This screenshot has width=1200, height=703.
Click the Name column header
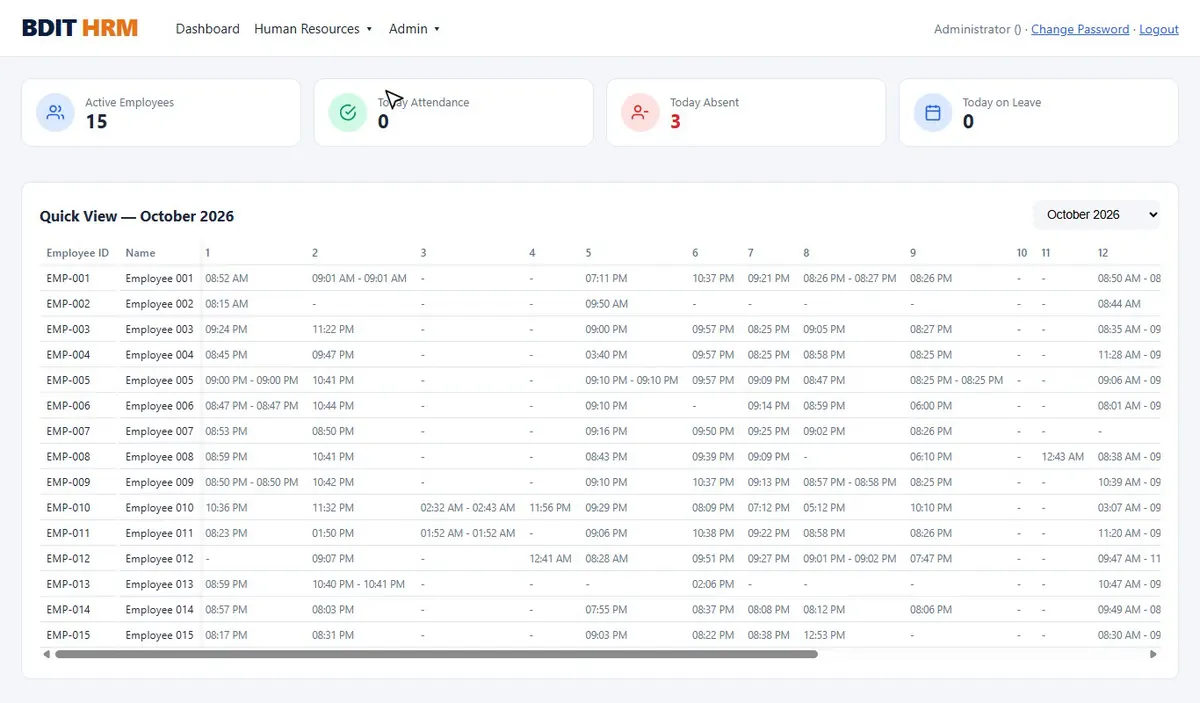click(141, 253)
